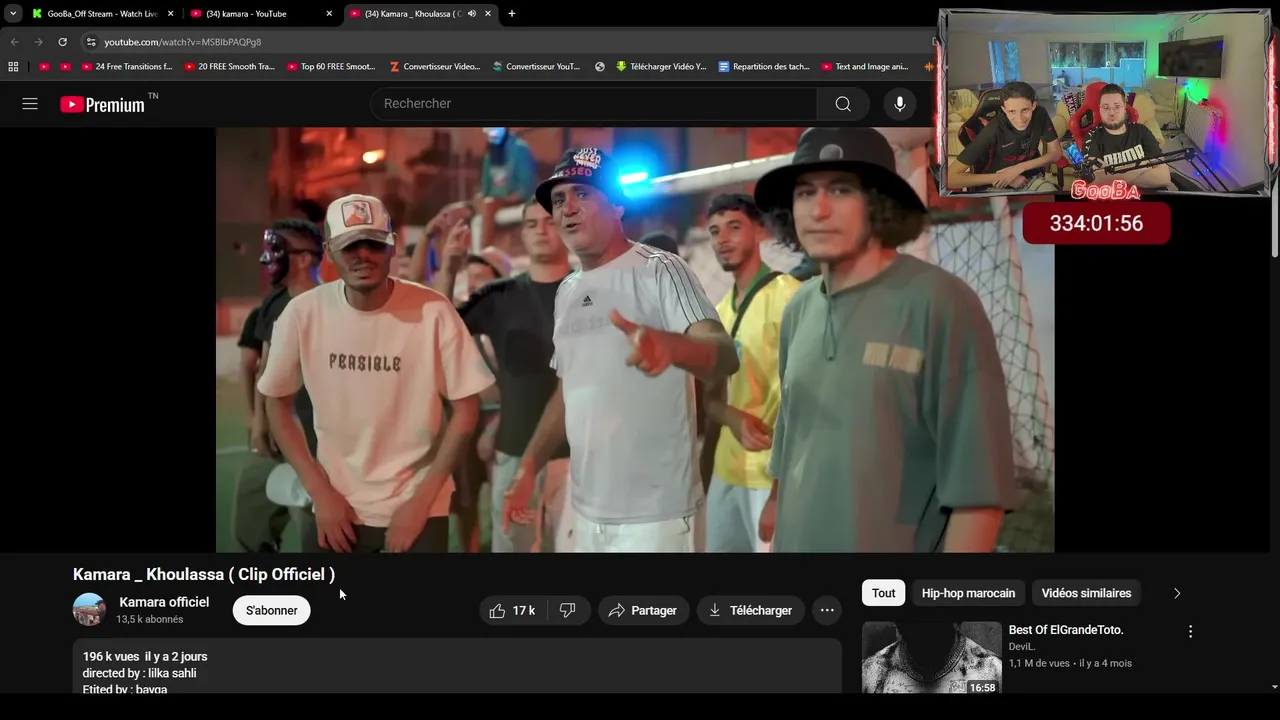Focus the Rechercher search field
Screen dimensions: 1280x720
coord(594,104)
